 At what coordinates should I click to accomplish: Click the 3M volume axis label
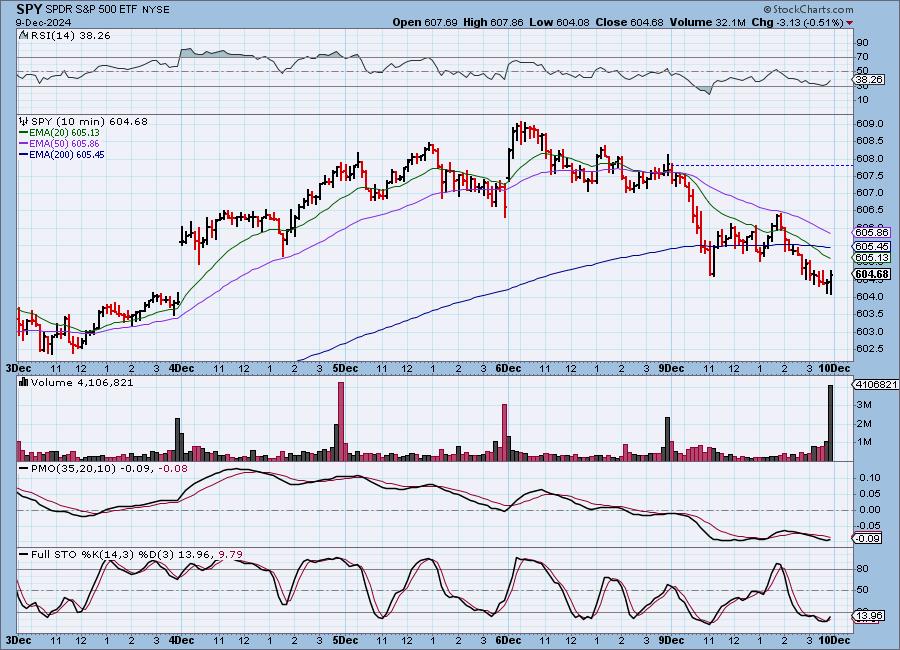click(864, 405)
